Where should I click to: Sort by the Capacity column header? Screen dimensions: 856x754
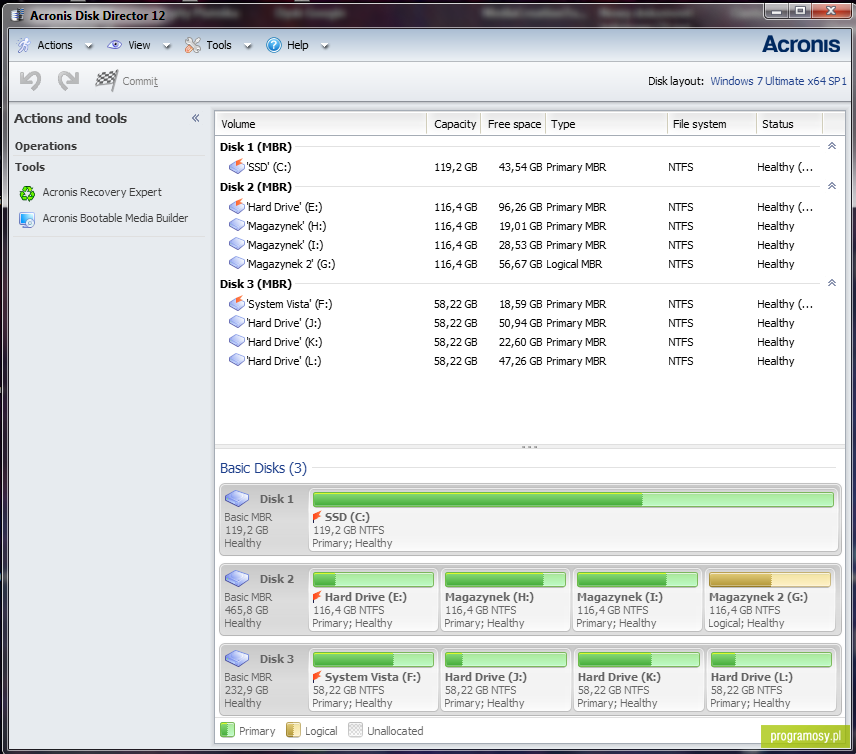point(454,124)
